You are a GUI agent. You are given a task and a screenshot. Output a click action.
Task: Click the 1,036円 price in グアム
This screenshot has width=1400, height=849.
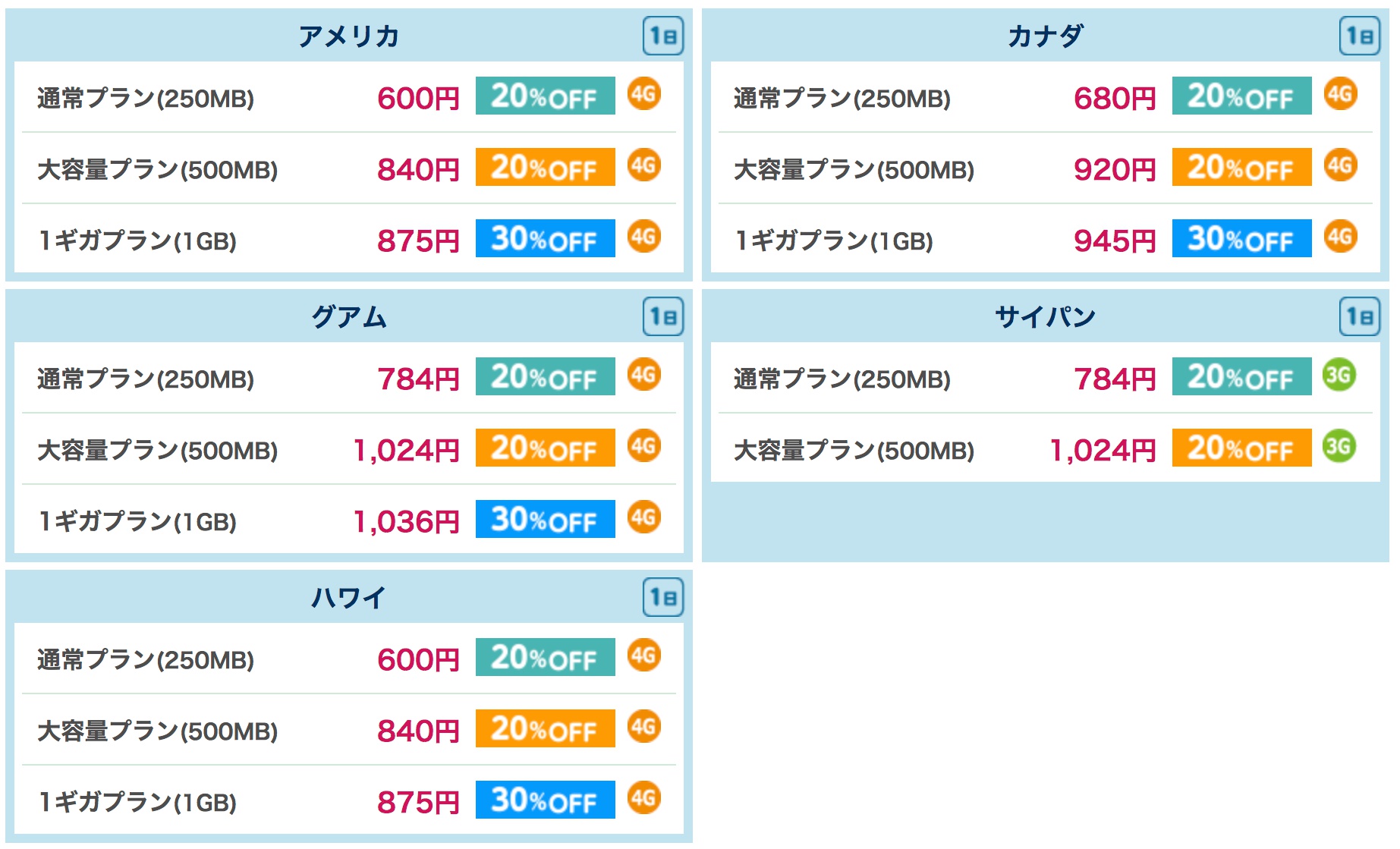(x=407, y=522)
